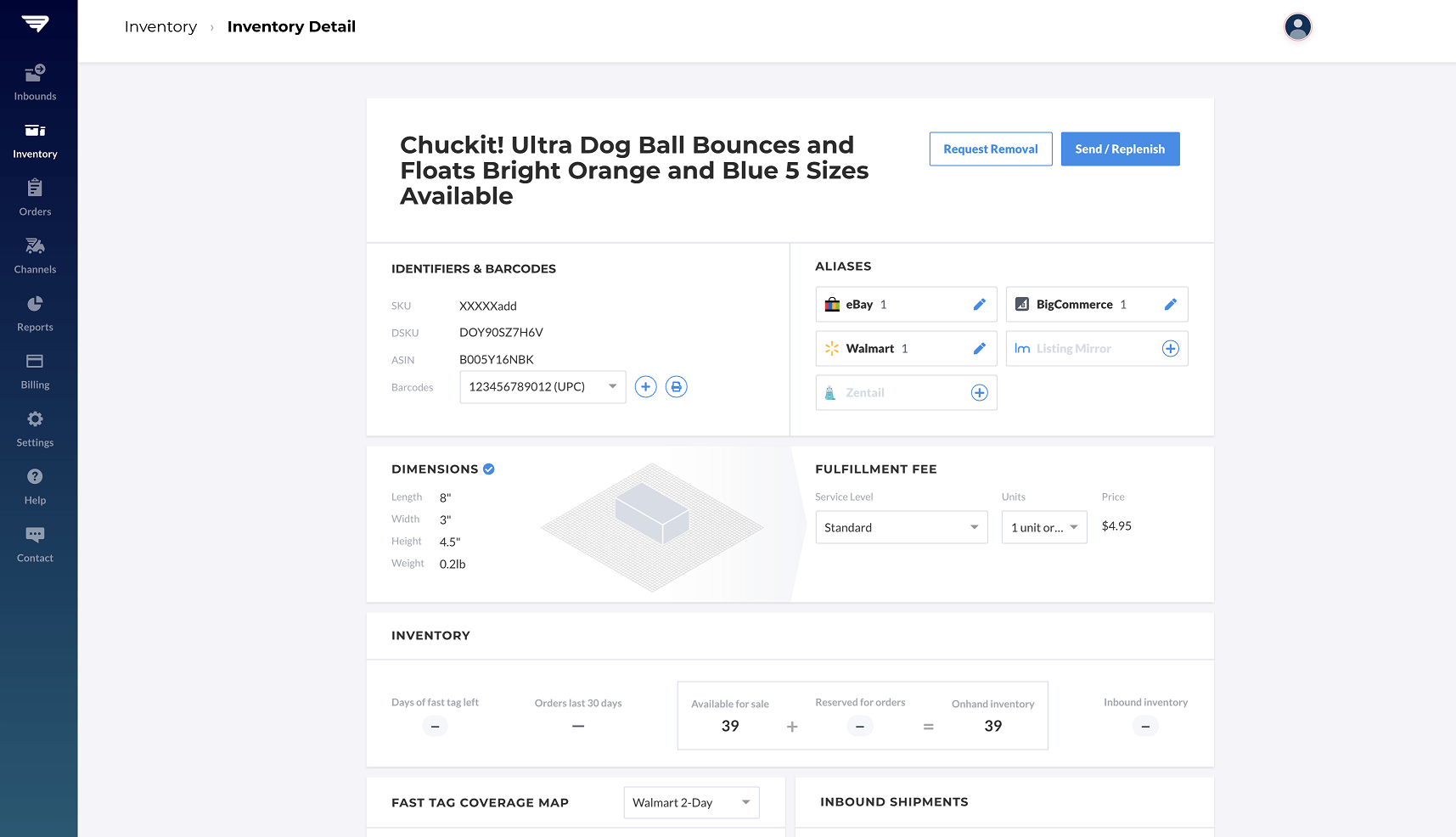Screen dimensions: 1456x837
Task: Open the Units dropdown
Action: coord(1044,527)
